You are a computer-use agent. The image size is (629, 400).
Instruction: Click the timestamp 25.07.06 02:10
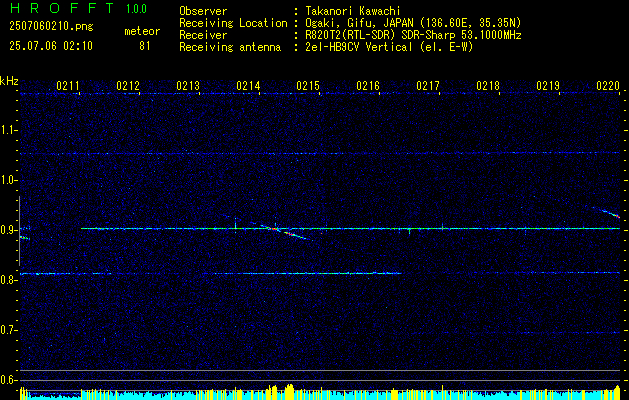click(51, 46)
